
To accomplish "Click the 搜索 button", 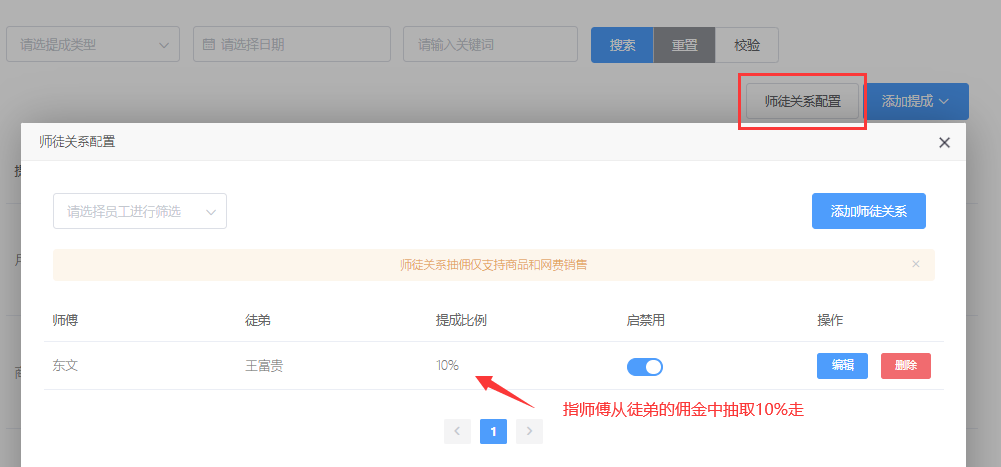I will (622, 45).
